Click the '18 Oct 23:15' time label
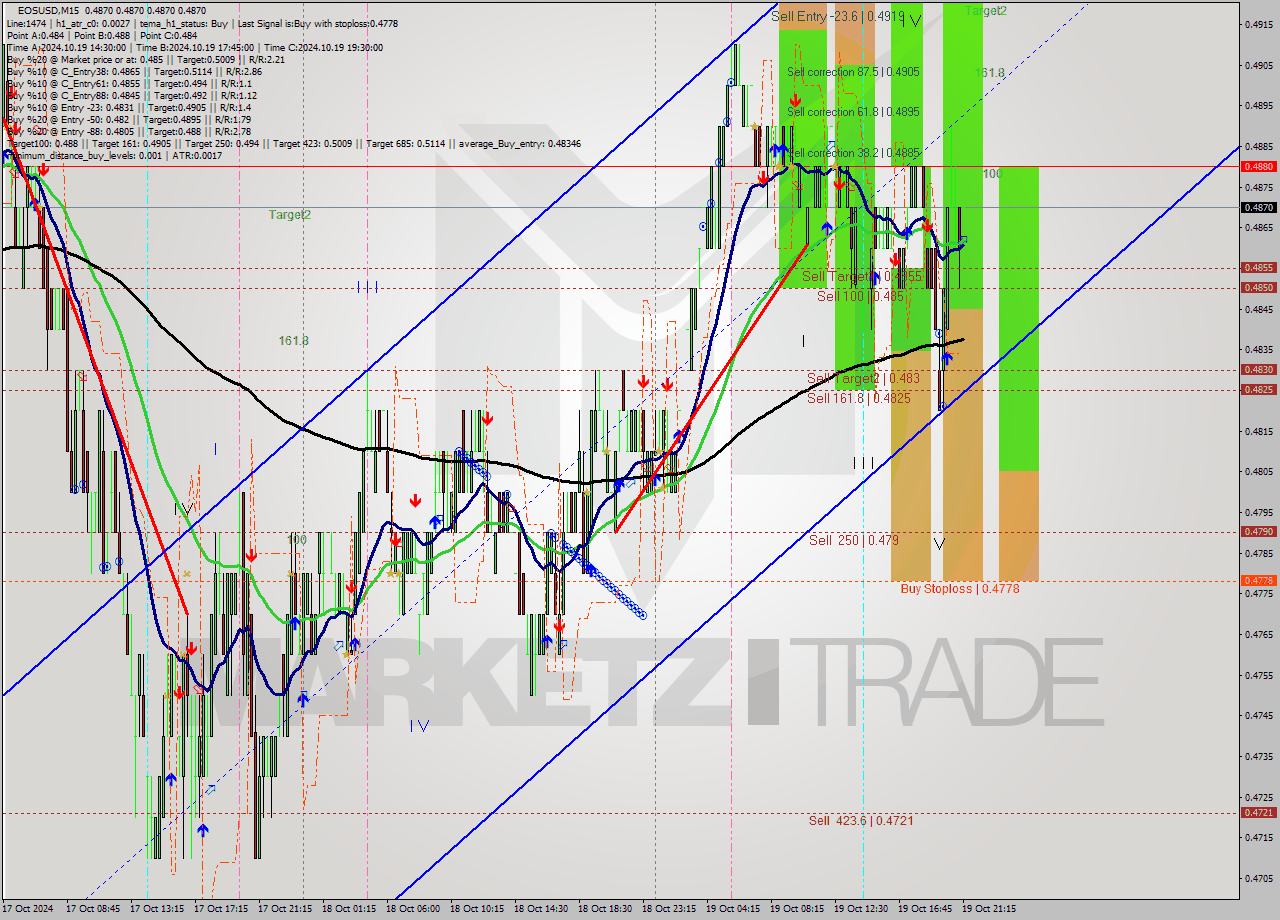Viewport: 1280px width, 920px height. [x=668, y=909]
